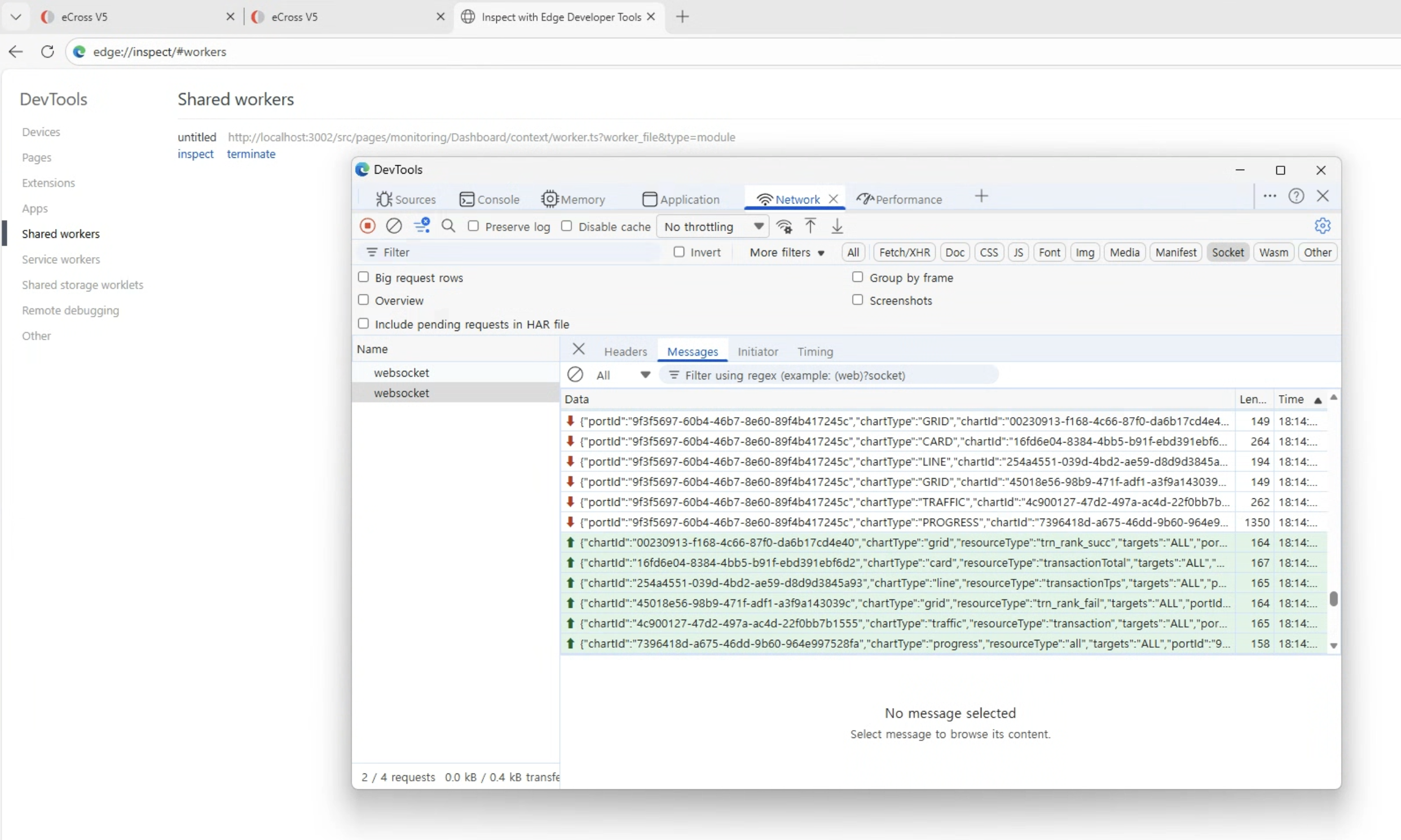Screen dimensions: 1401x840
Task: Enable Preserve log
Action: 474,226
